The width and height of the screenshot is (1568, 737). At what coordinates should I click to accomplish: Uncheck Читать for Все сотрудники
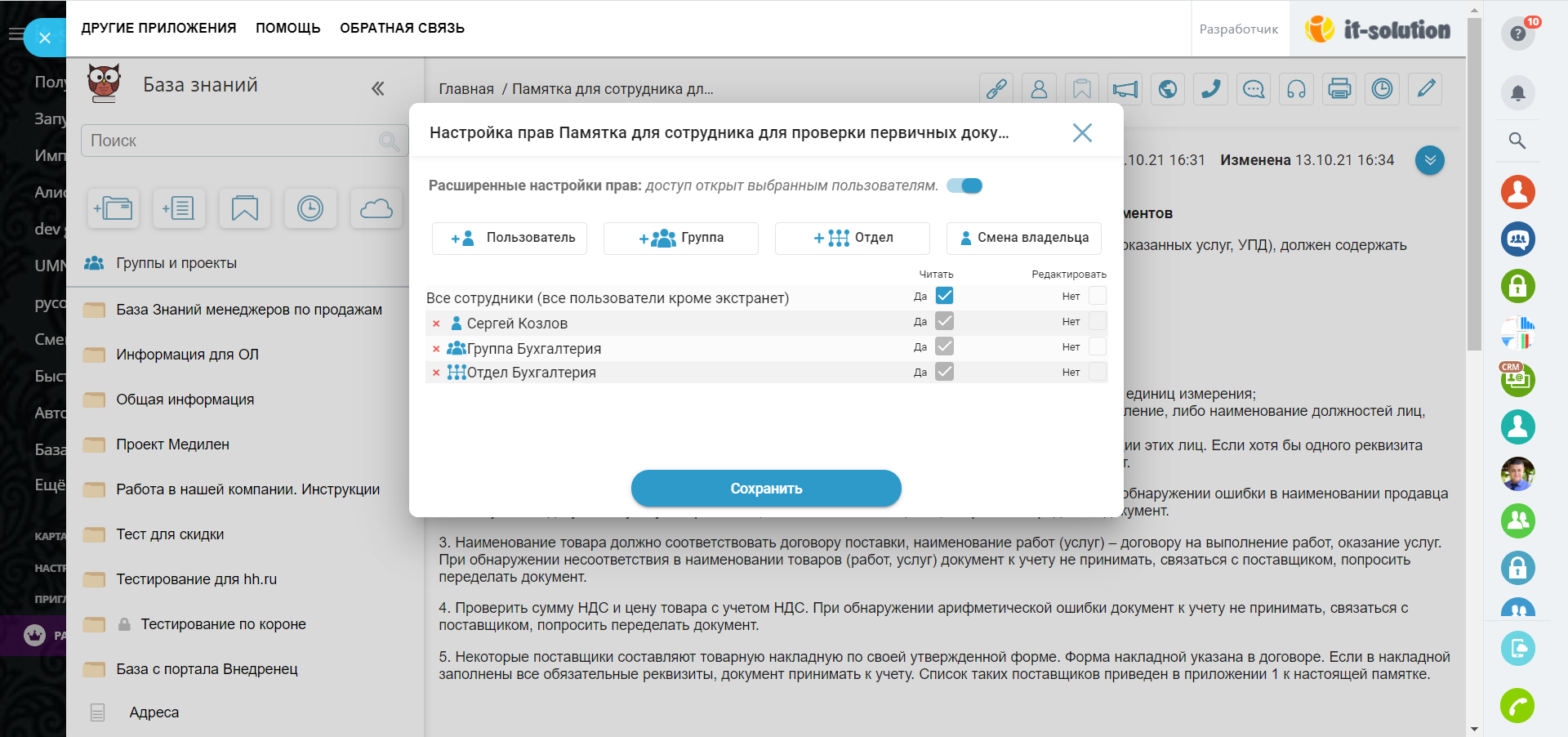pos(945,296)
